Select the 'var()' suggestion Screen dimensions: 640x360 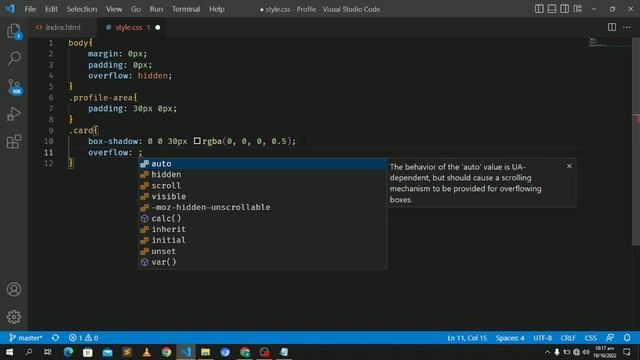(x=262, y=262)
